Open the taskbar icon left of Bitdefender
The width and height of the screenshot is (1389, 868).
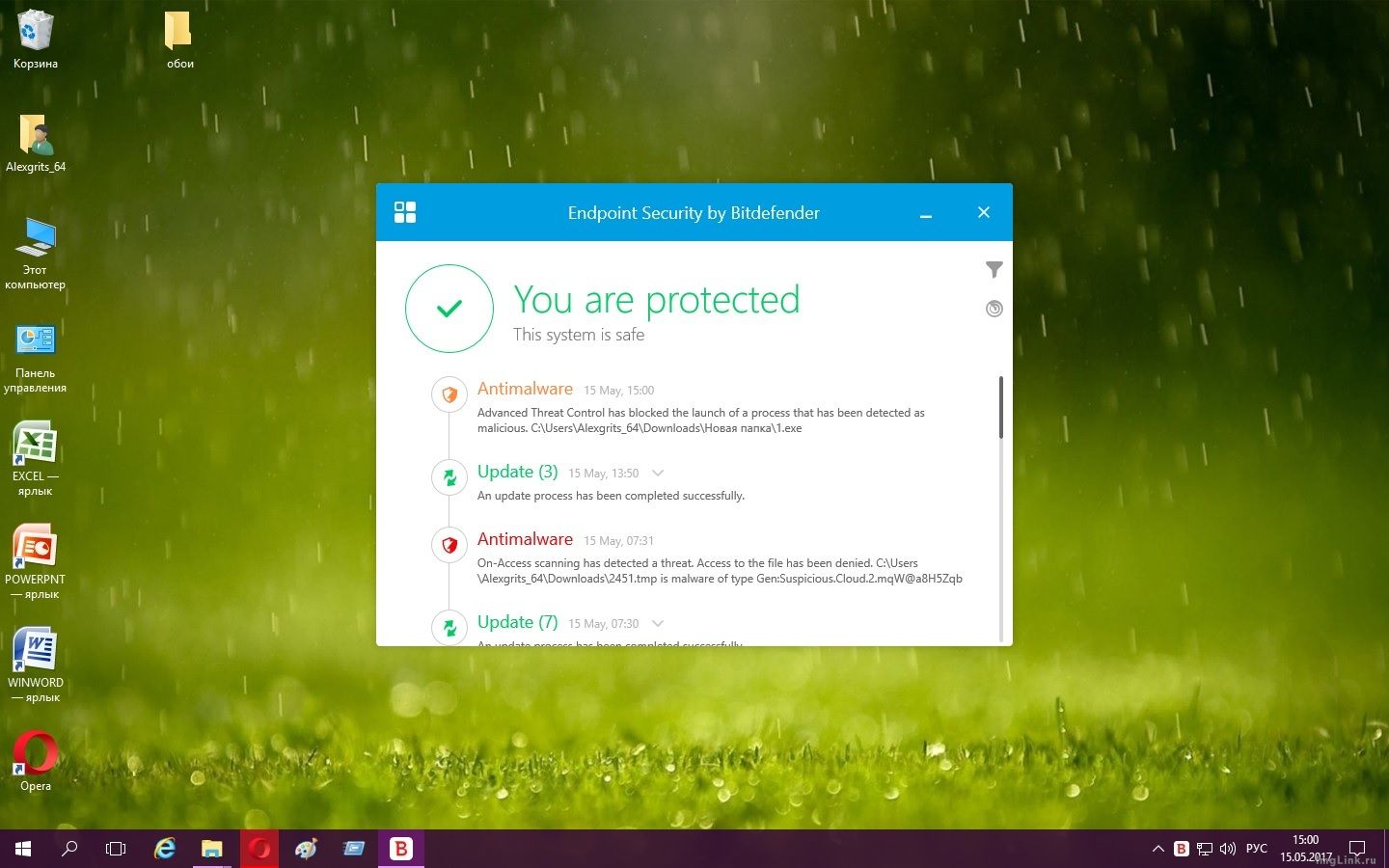click(353, 849)
